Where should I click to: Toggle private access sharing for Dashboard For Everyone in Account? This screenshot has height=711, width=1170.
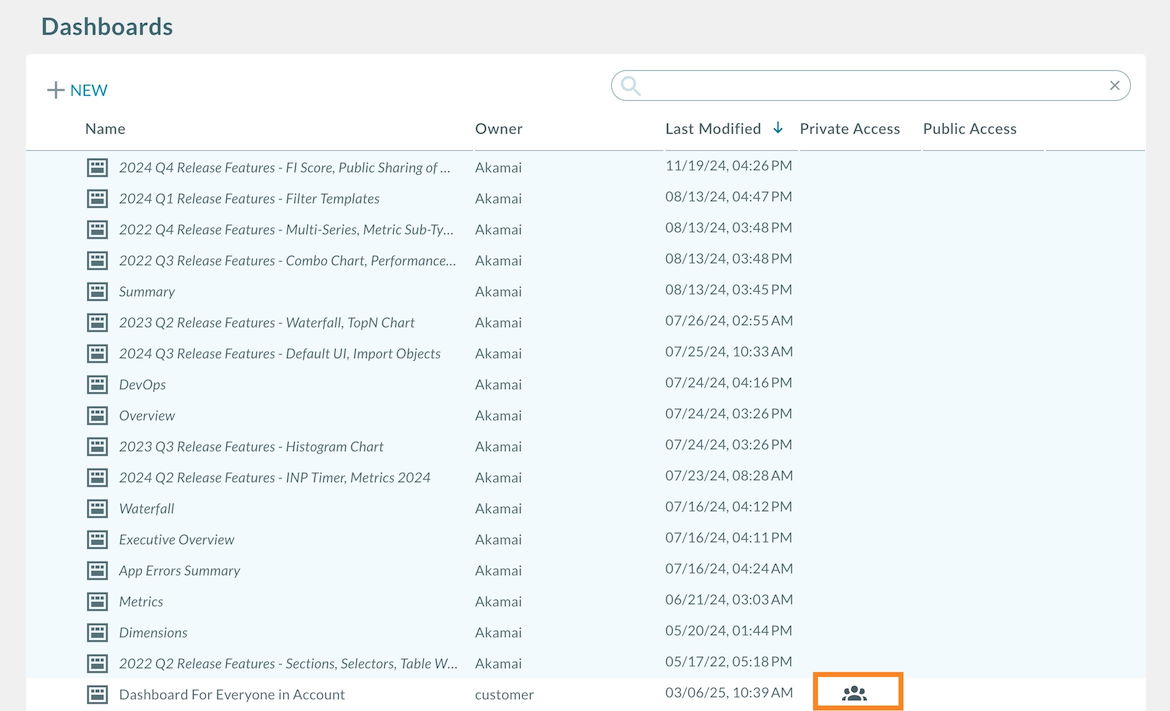(857, 691)
